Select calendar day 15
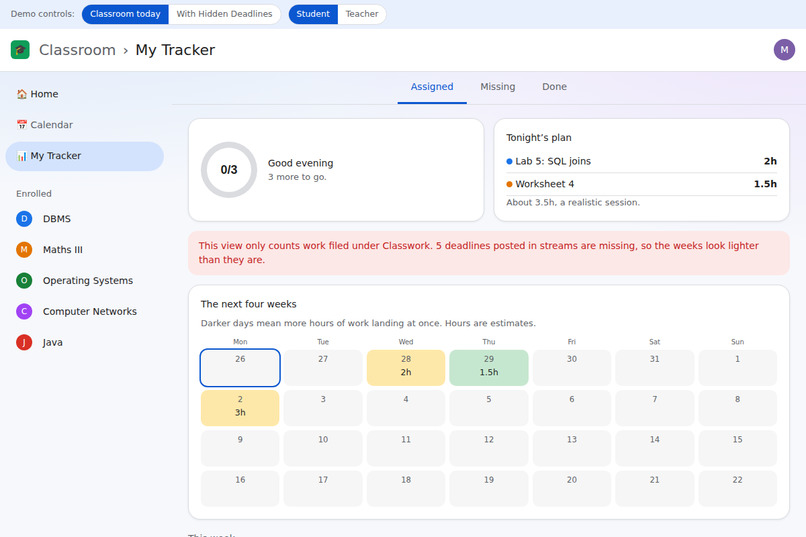806x537 pixels. [738, 448]
